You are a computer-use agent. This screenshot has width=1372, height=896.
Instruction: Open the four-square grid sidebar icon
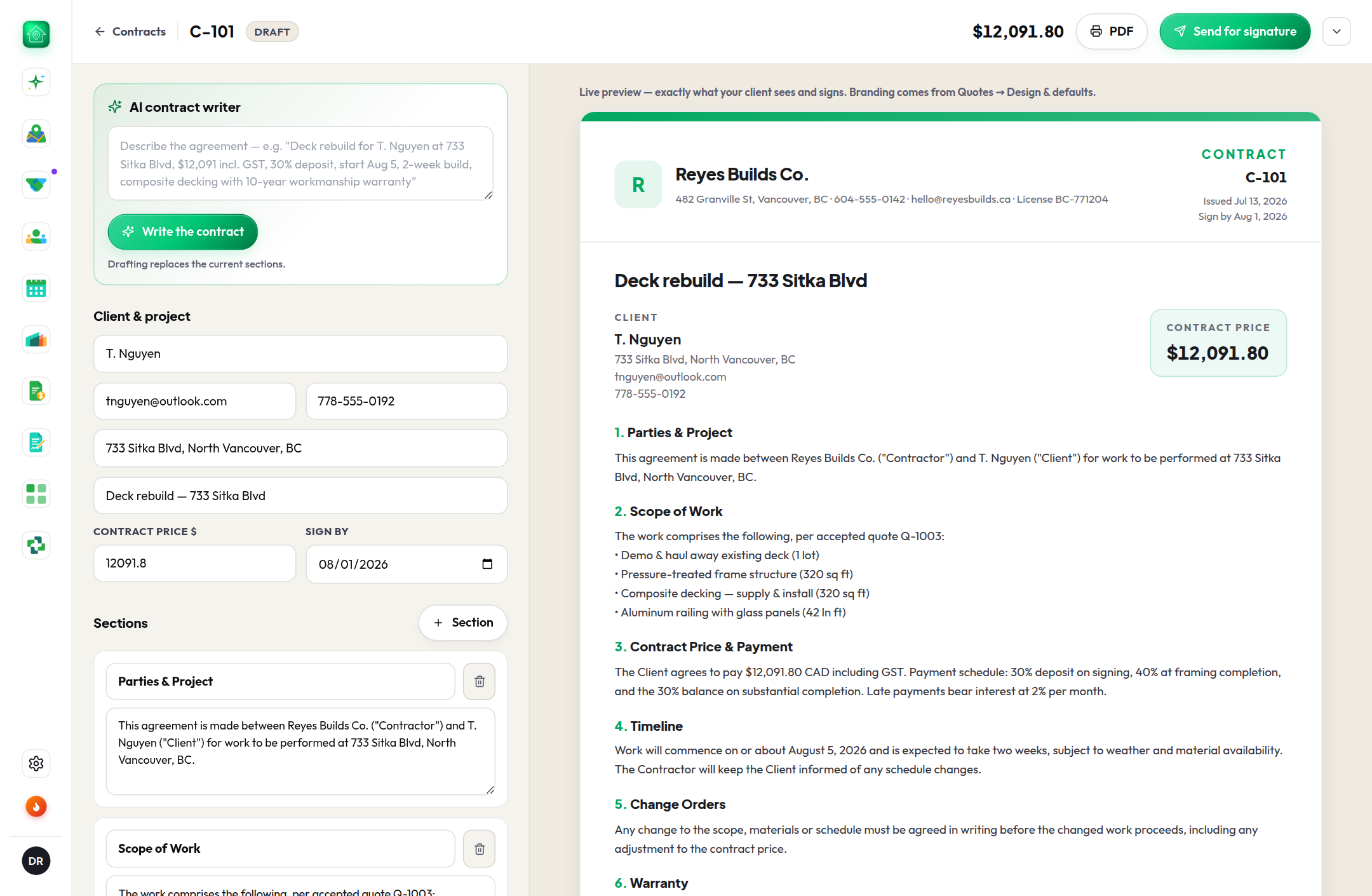coord(36,494)
